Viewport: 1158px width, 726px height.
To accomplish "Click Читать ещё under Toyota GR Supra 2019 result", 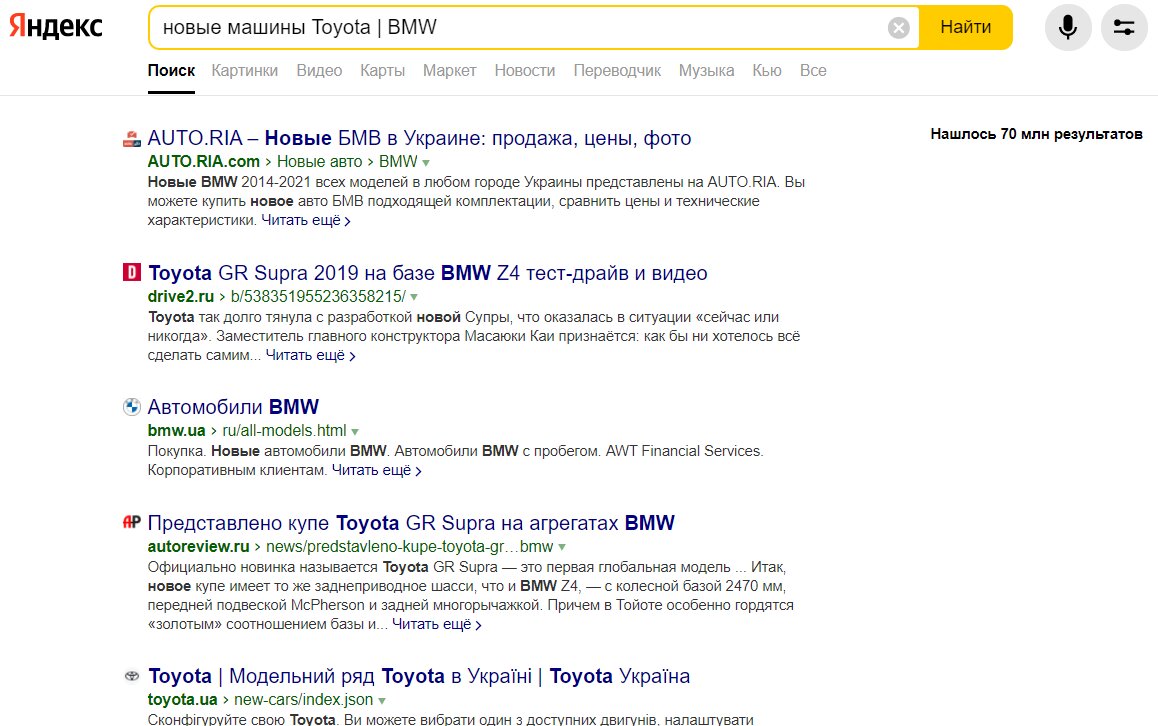I will point(310,355).
